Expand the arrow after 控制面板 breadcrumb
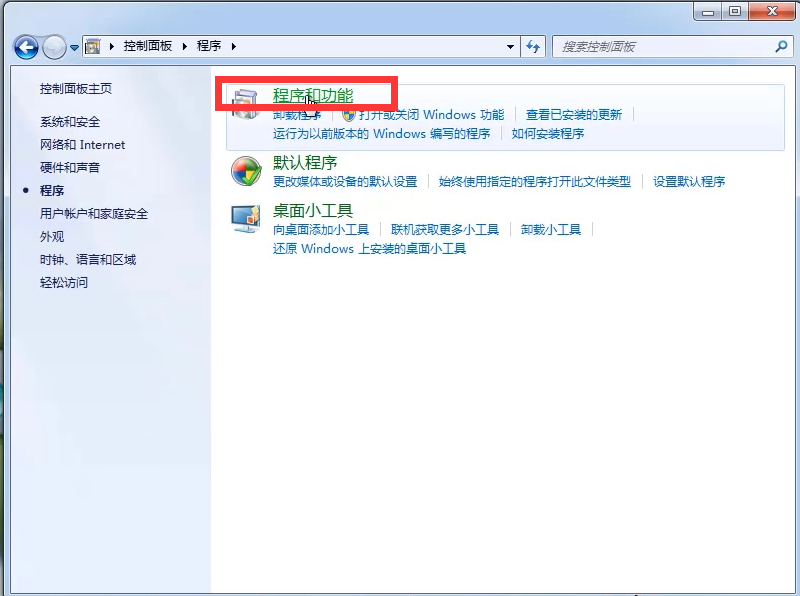The width and height of the screenshot is (800, 596). point(185,46)
